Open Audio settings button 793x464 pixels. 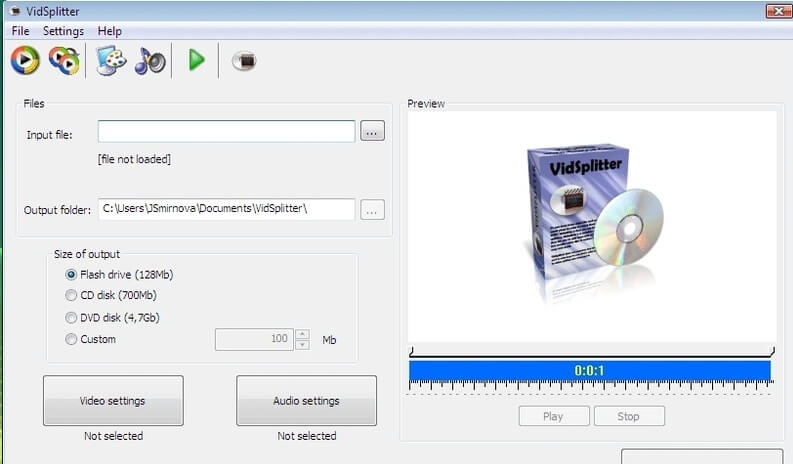pos(306,400)
